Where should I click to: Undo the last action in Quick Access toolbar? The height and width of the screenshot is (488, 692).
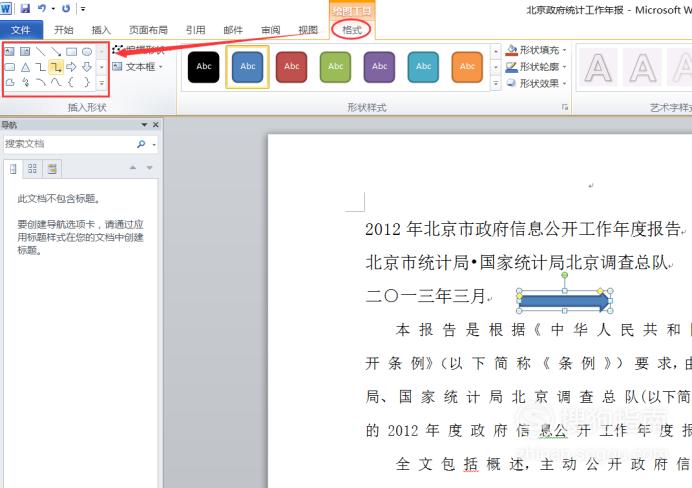[42, 8]
